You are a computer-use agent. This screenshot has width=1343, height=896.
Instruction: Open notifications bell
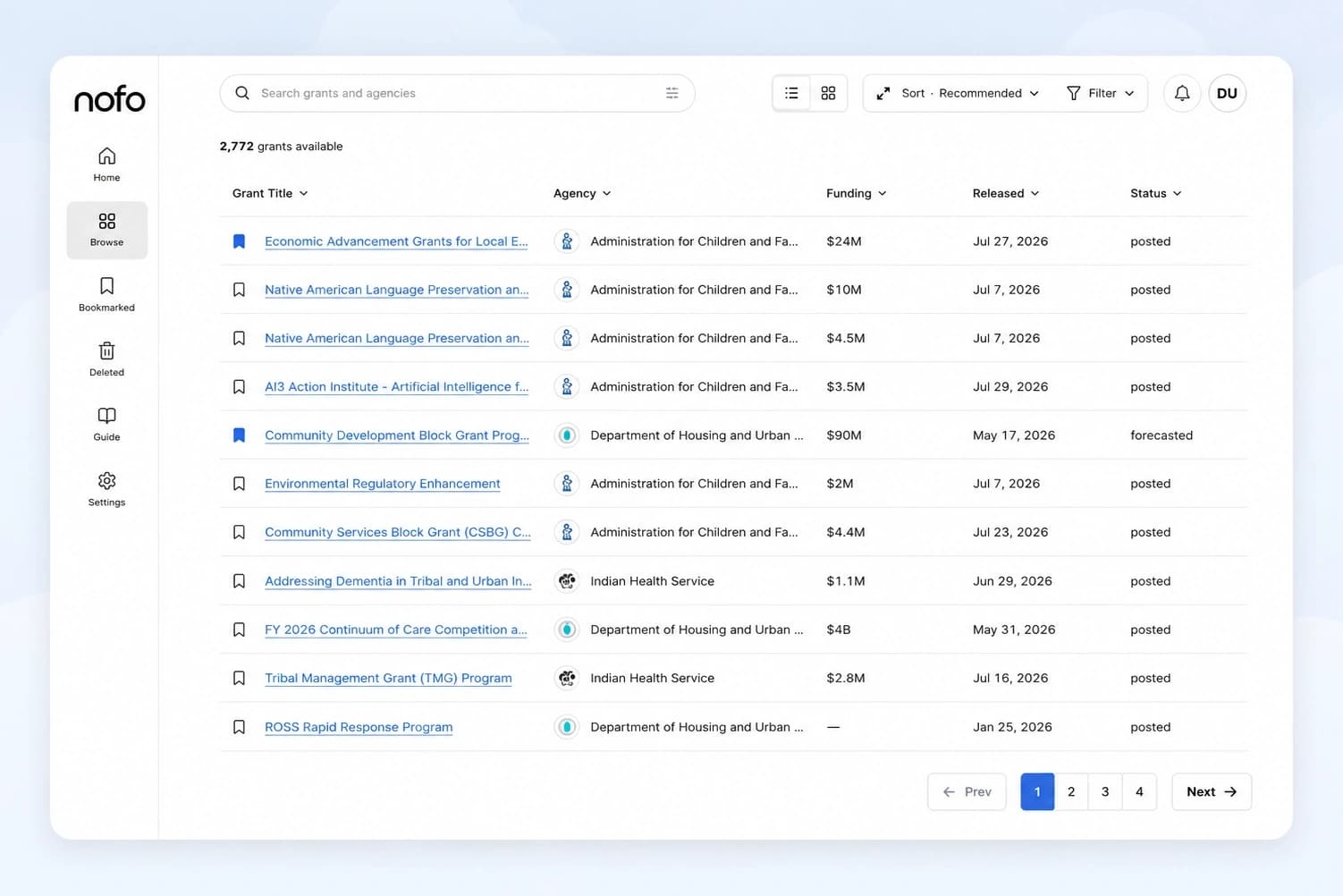(1182, 93)
